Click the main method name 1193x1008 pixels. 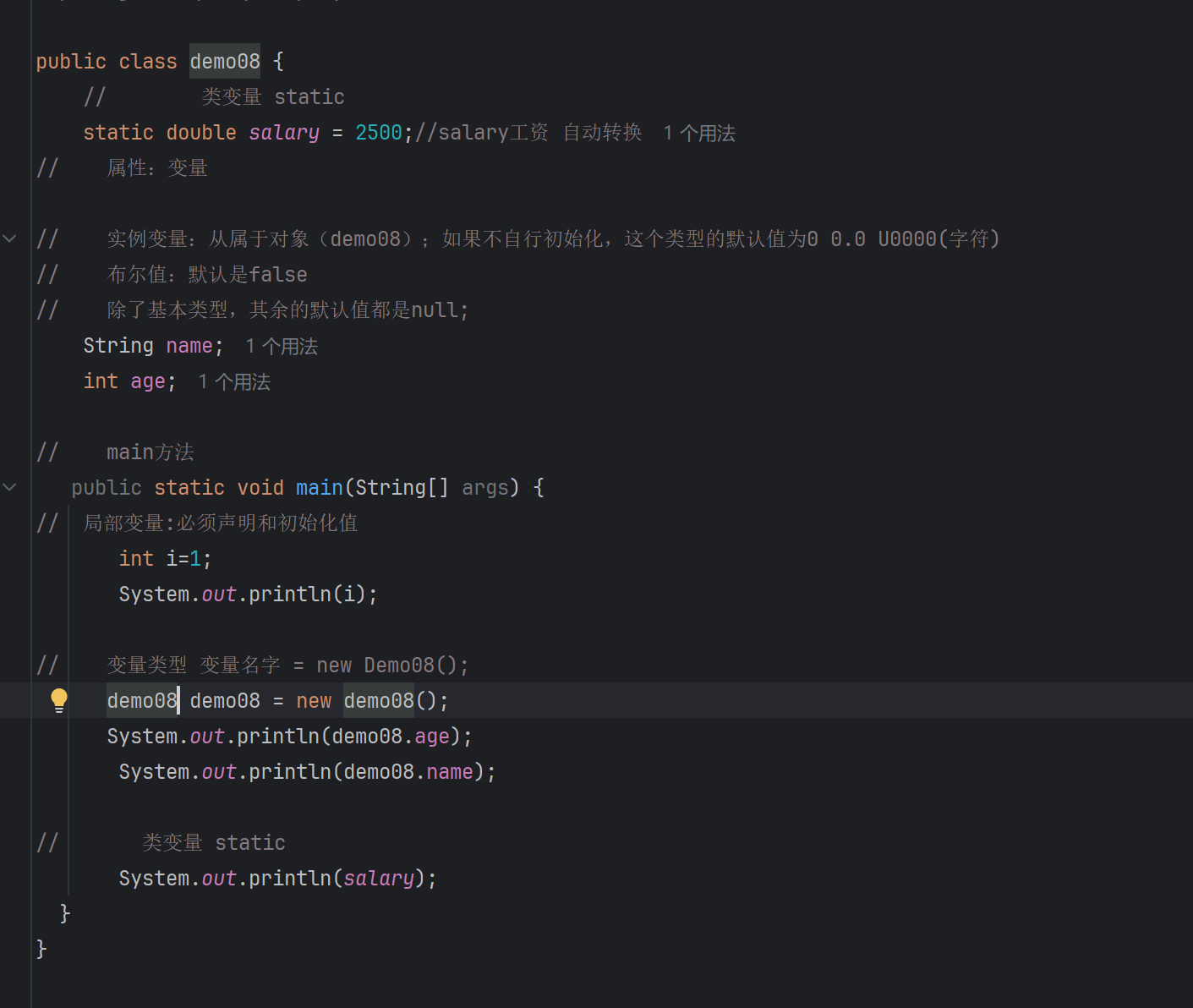(320, 487)
